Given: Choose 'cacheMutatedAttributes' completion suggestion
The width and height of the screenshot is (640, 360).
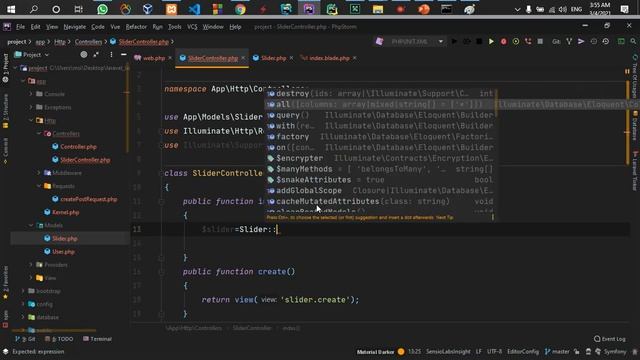Looking at the screenshot, I should pos(380,202).
